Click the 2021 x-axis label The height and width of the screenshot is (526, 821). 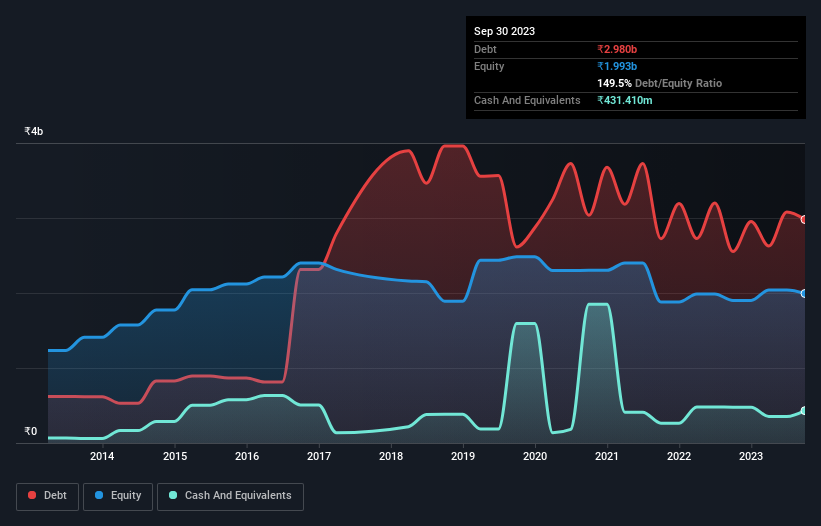[x=607, y=456]
